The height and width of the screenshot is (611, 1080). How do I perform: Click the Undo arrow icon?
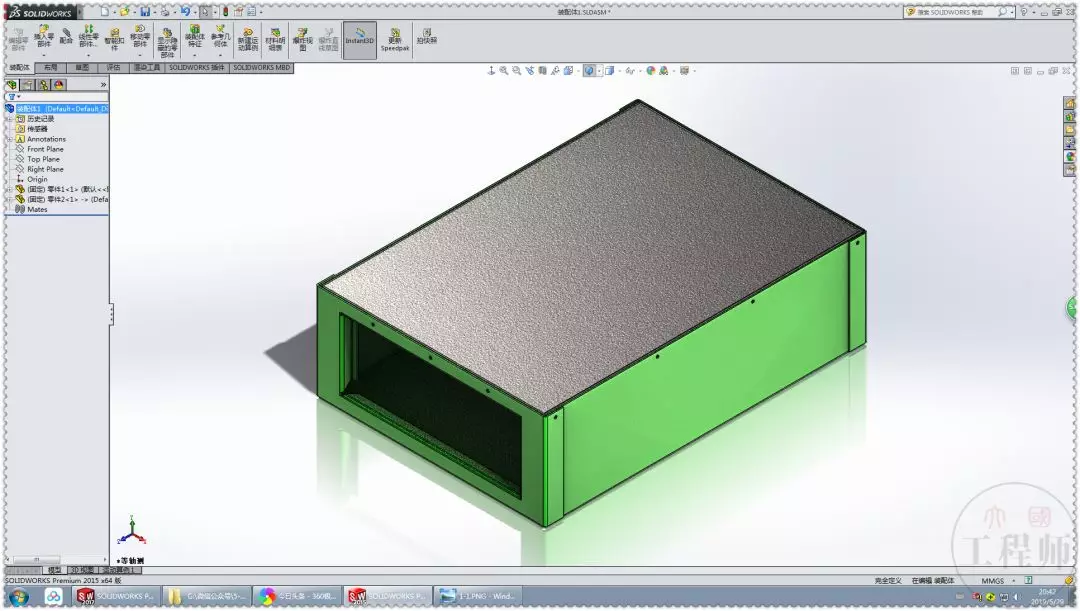[185, 12]
